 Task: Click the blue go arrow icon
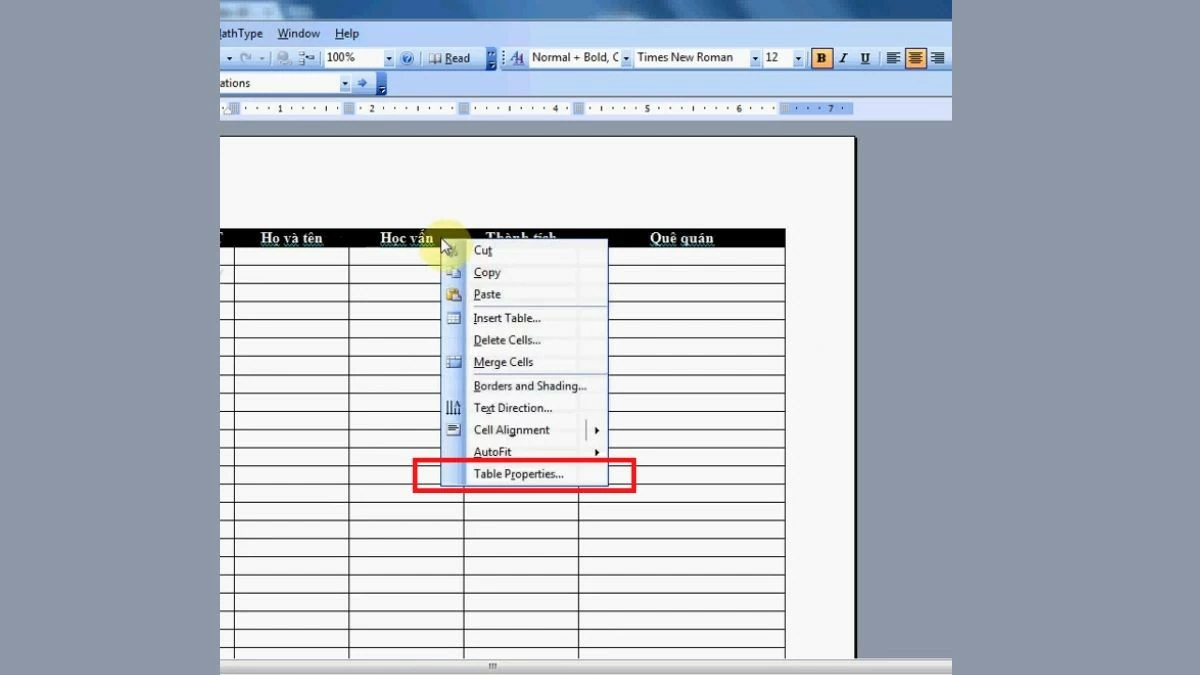coord(362,83)
